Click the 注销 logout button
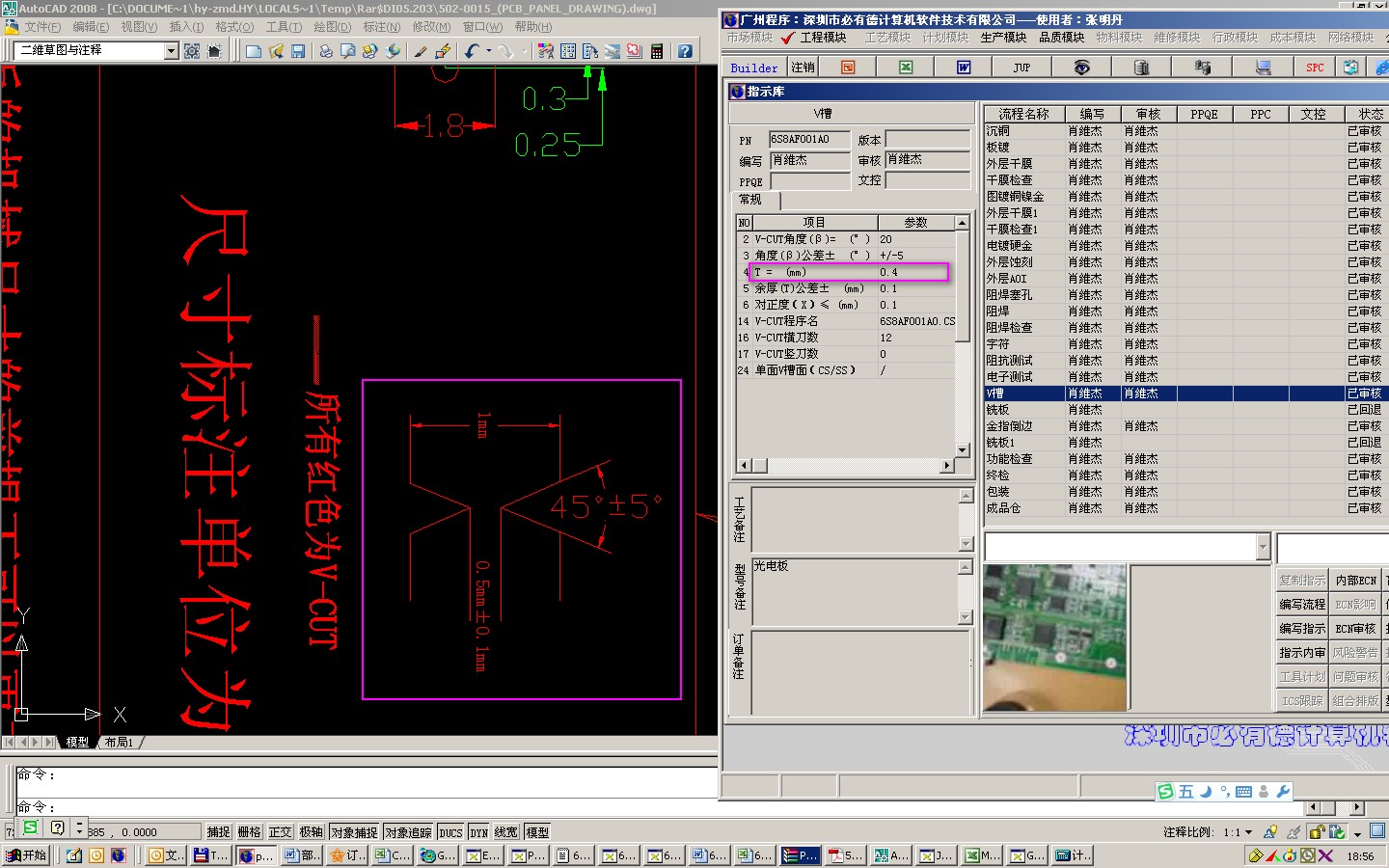This screenshot has height=868, width=1389. (803, 67)
